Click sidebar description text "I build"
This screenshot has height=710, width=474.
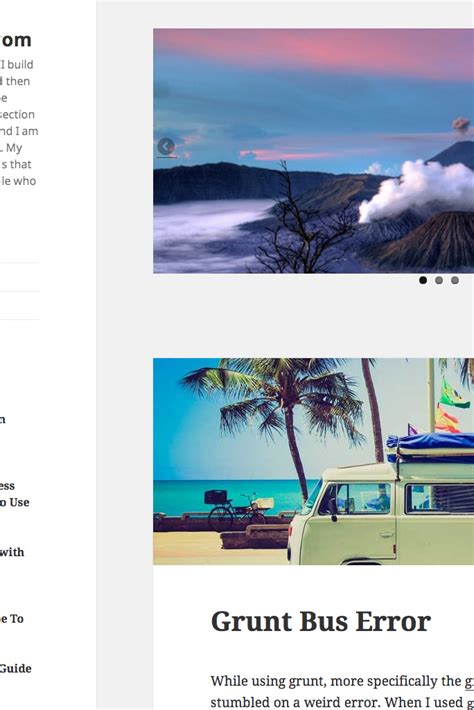17,64
